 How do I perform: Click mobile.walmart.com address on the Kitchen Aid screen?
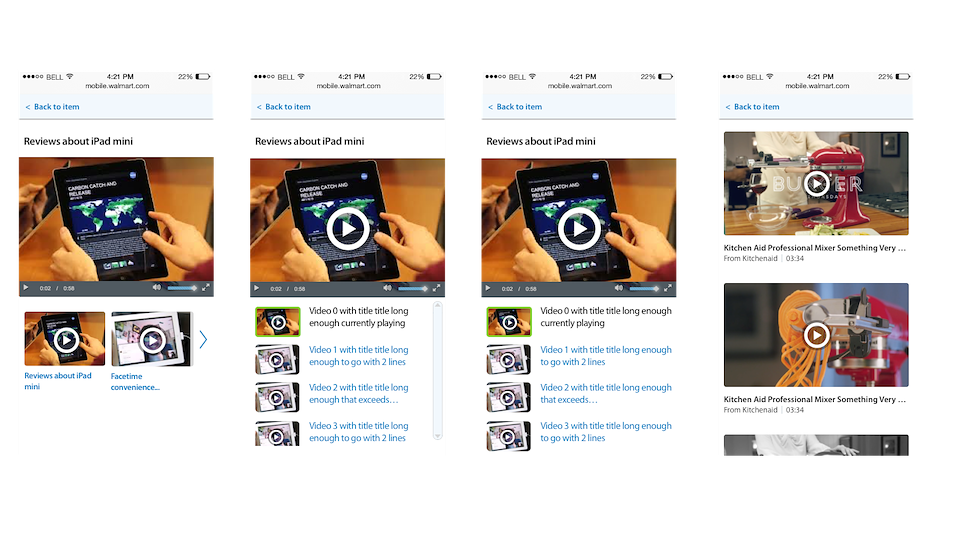coord(817,86)
